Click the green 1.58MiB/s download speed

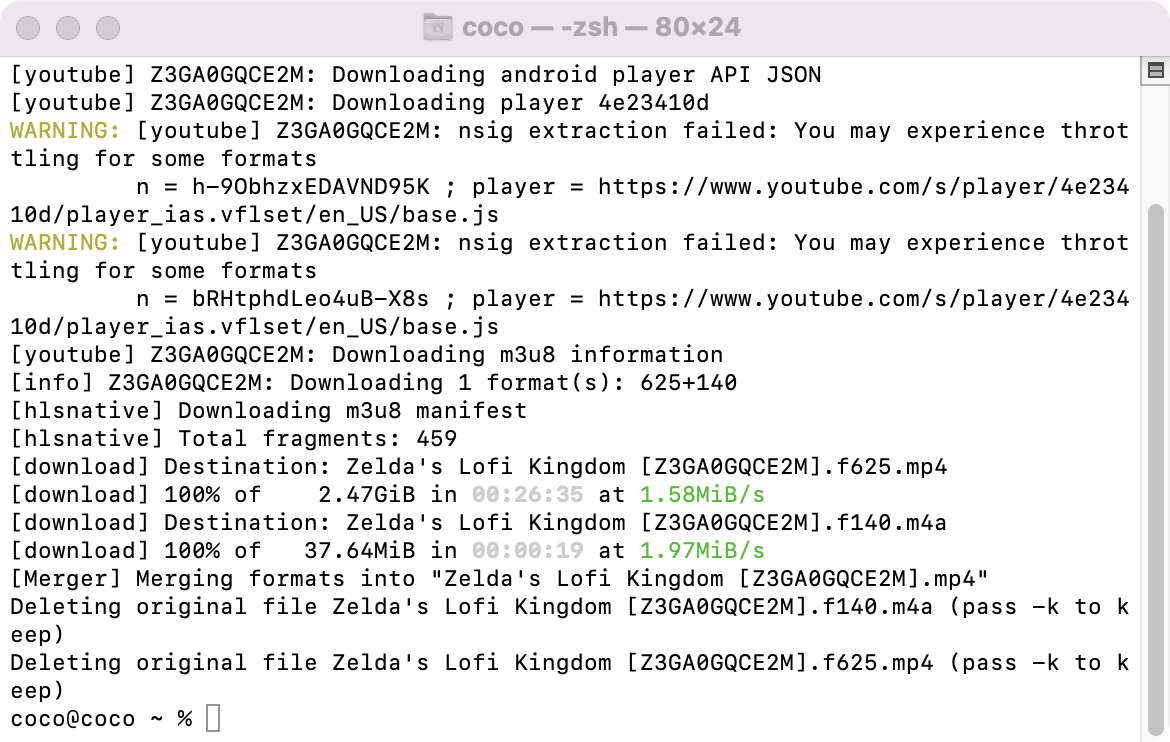702,495
